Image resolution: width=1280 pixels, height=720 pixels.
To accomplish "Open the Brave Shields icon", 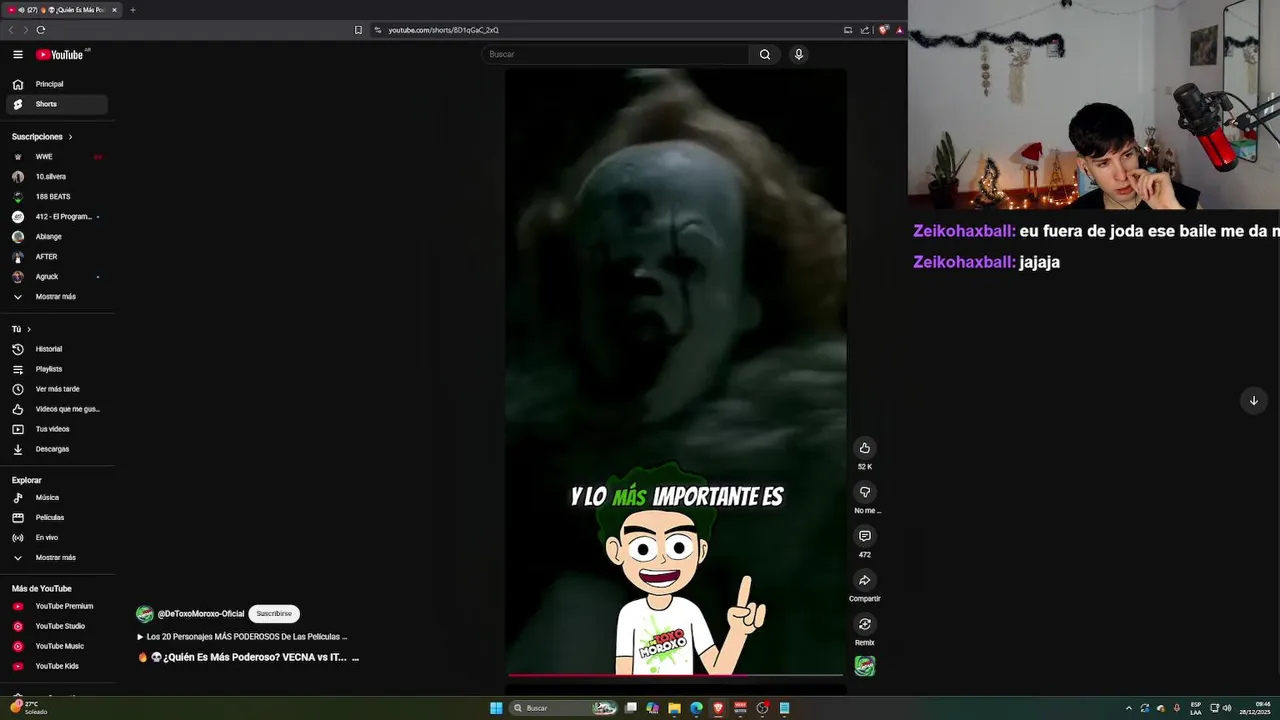I will [883, 30].
